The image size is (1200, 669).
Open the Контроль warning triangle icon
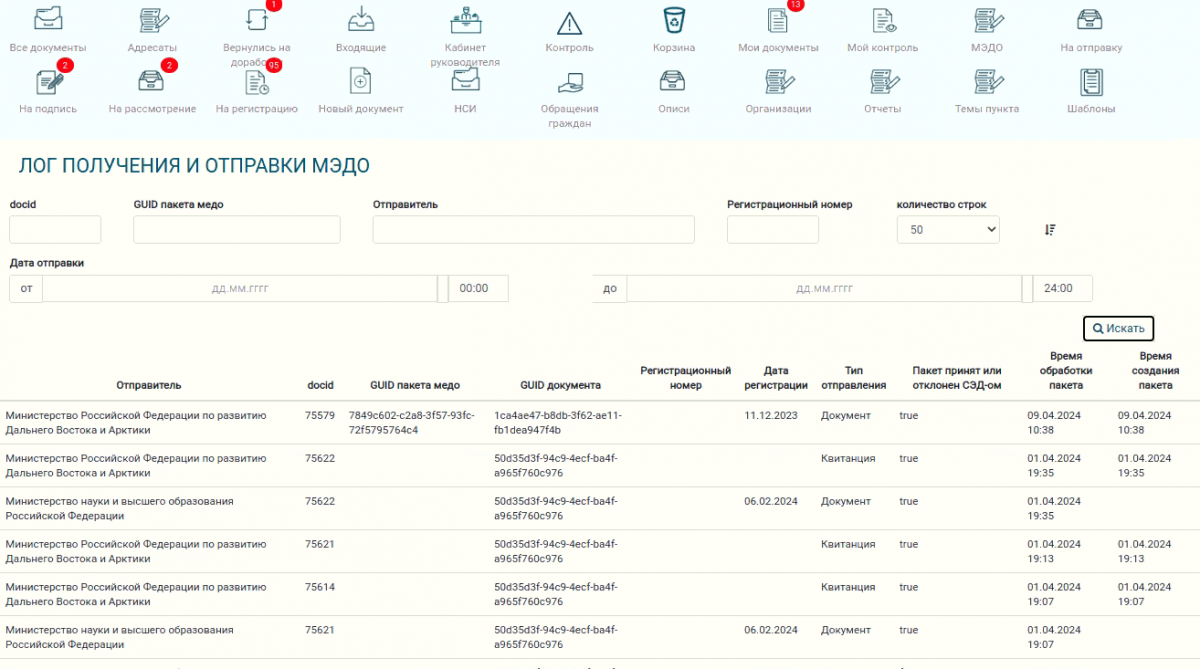click(569, 23)
